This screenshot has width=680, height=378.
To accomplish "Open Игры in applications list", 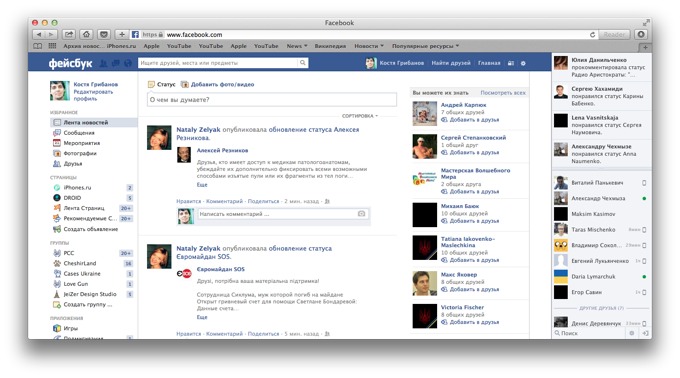I will pyautogui.click(x=70, y=329).
